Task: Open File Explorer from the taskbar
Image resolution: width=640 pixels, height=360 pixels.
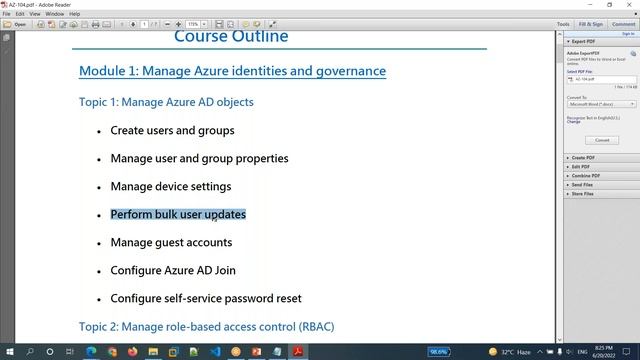Action: (153, 351)
